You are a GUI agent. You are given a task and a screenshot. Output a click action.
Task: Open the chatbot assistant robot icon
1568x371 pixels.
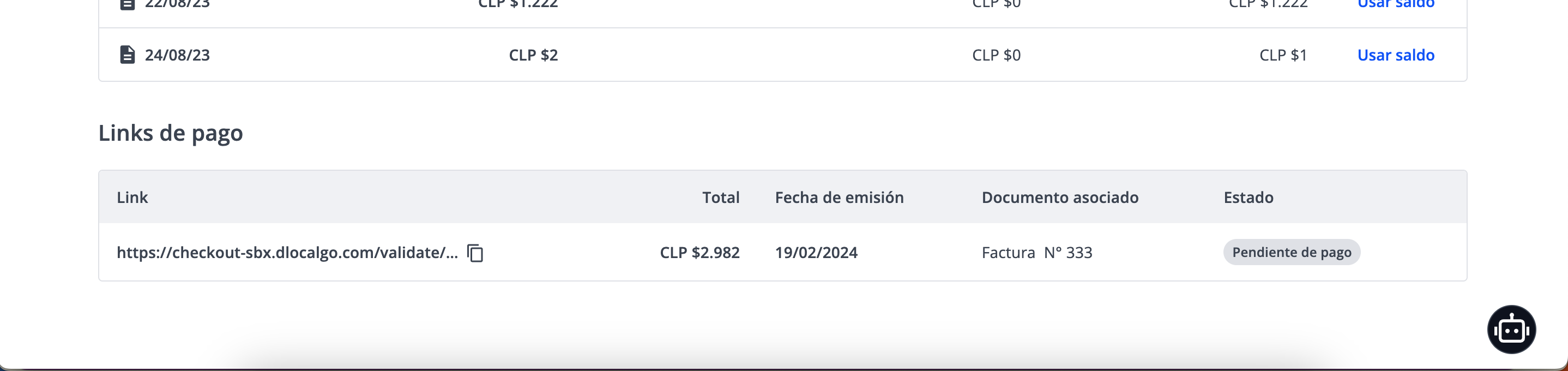click(1511, 330)
